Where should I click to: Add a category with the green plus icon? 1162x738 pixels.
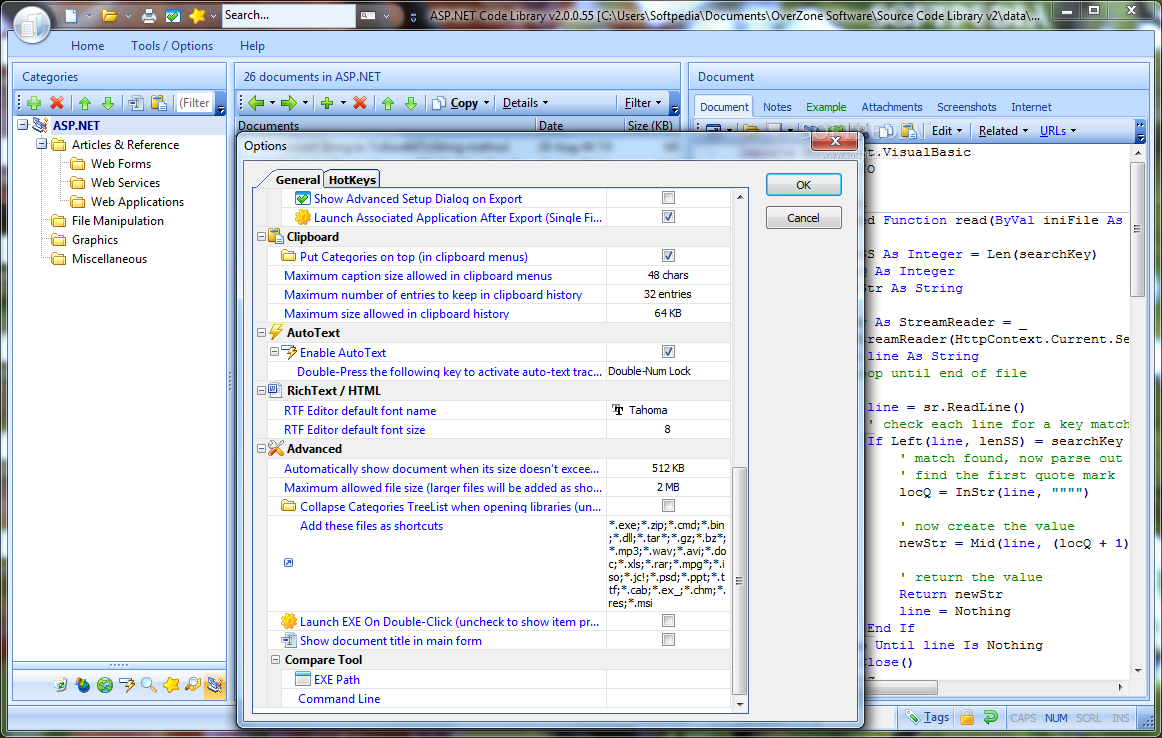tap(34, 103)
